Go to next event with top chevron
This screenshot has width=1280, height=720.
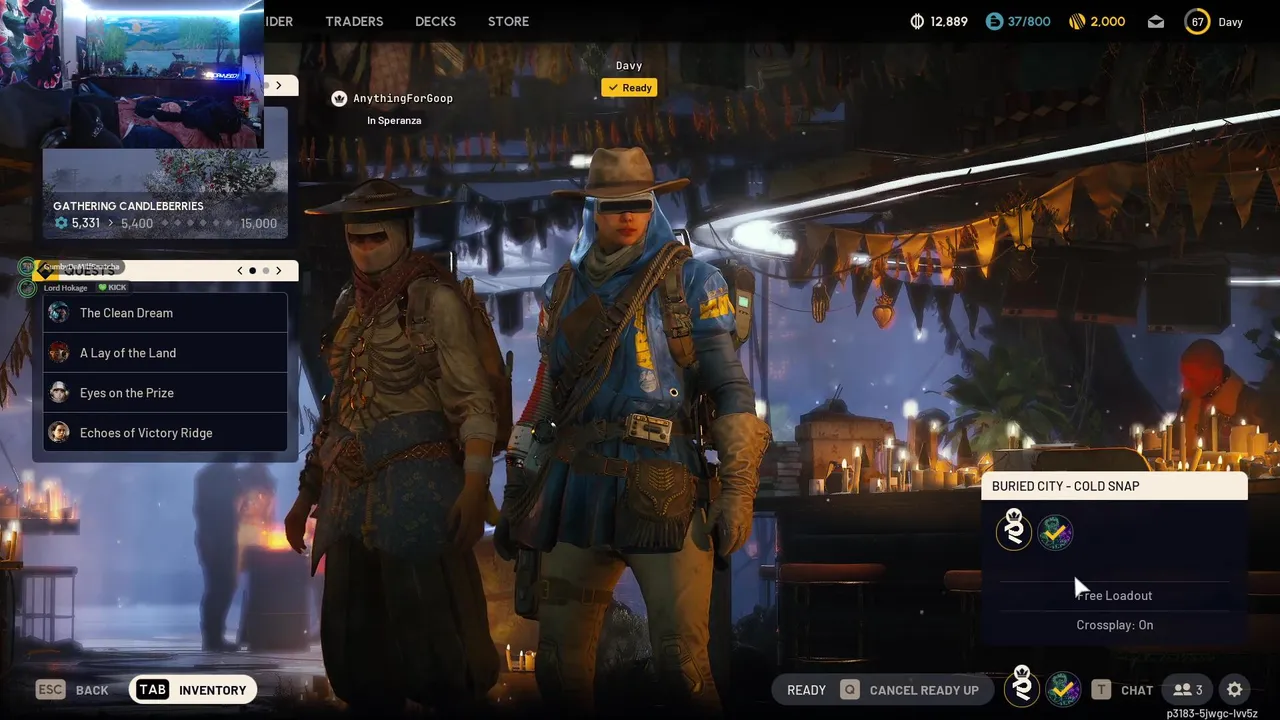click(279, 86)
